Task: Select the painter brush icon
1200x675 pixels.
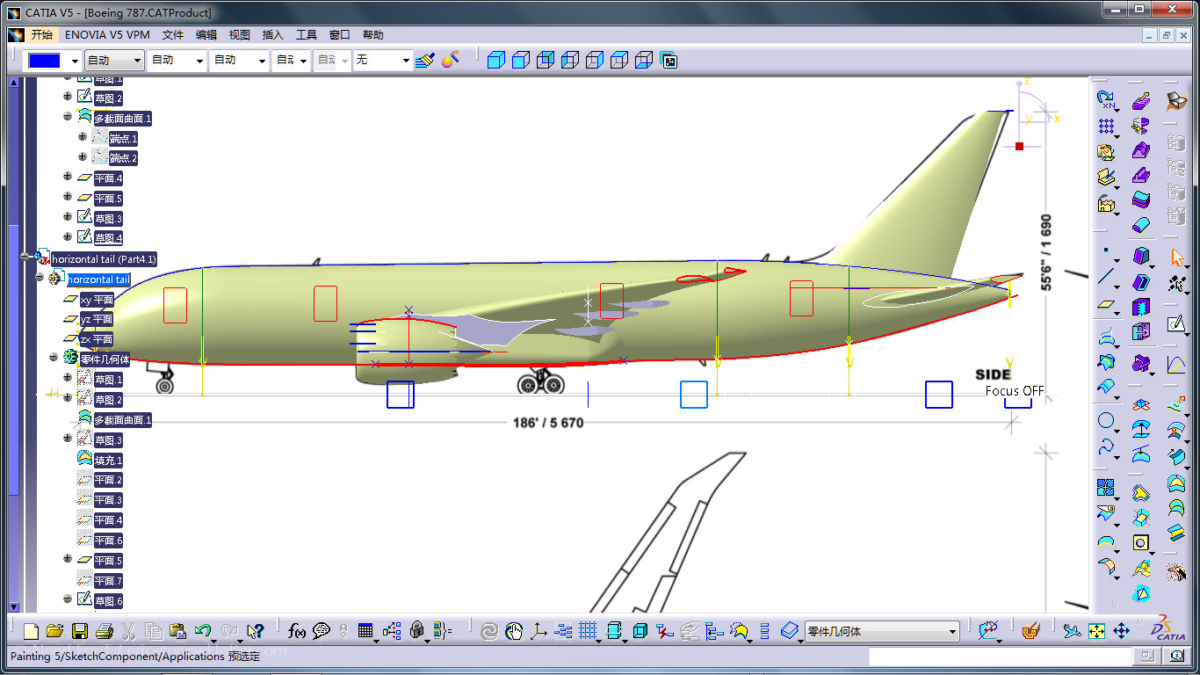Action: pyautogui.click(x=425, y=60)
